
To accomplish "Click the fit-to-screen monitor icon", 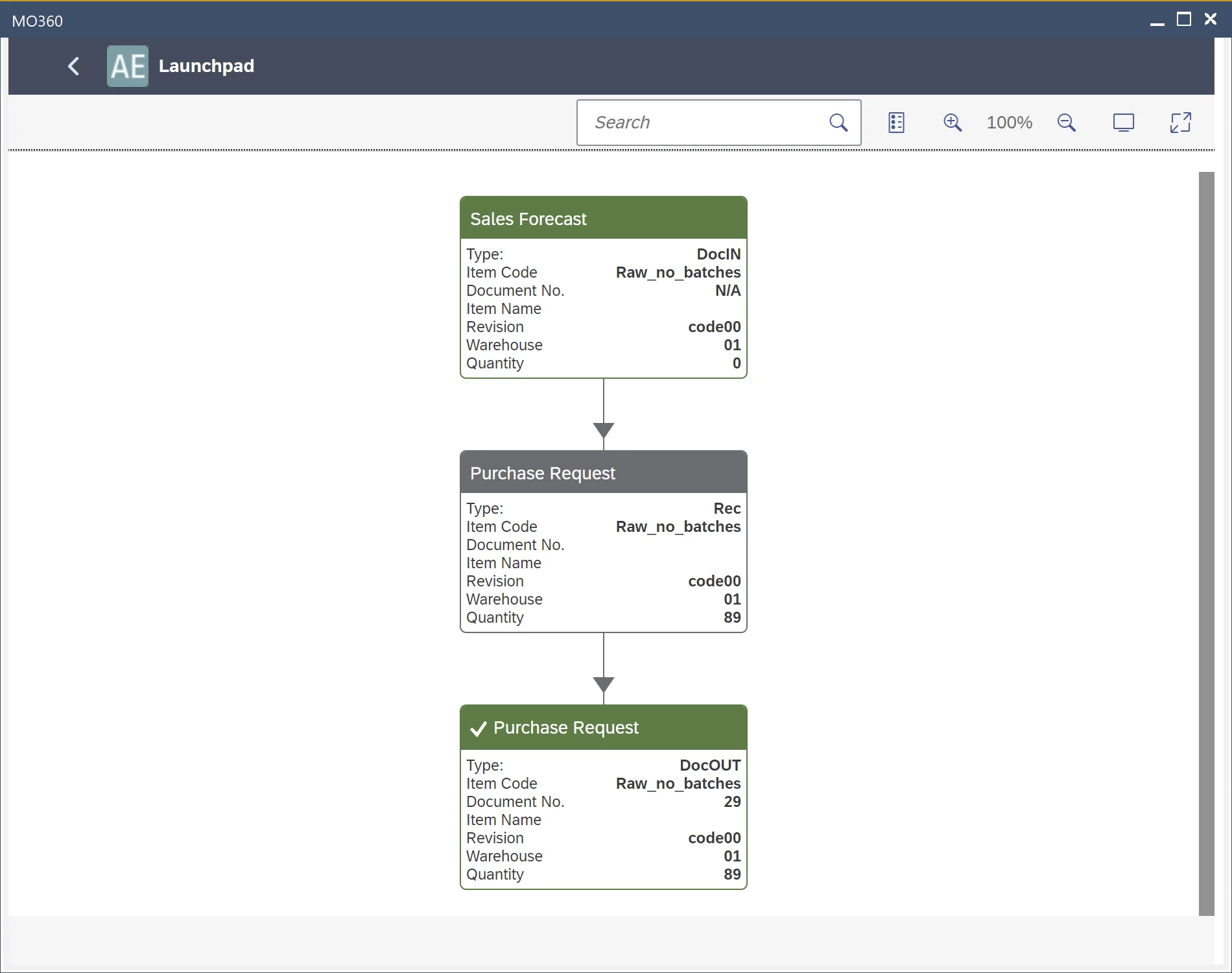I will [1123, 123].
